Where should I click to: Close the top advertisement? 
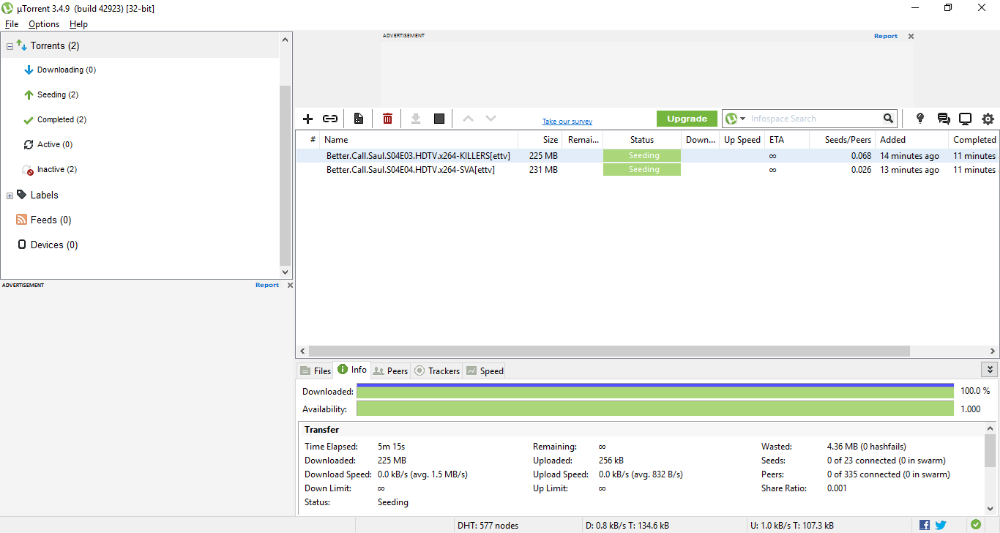point(911,36)
